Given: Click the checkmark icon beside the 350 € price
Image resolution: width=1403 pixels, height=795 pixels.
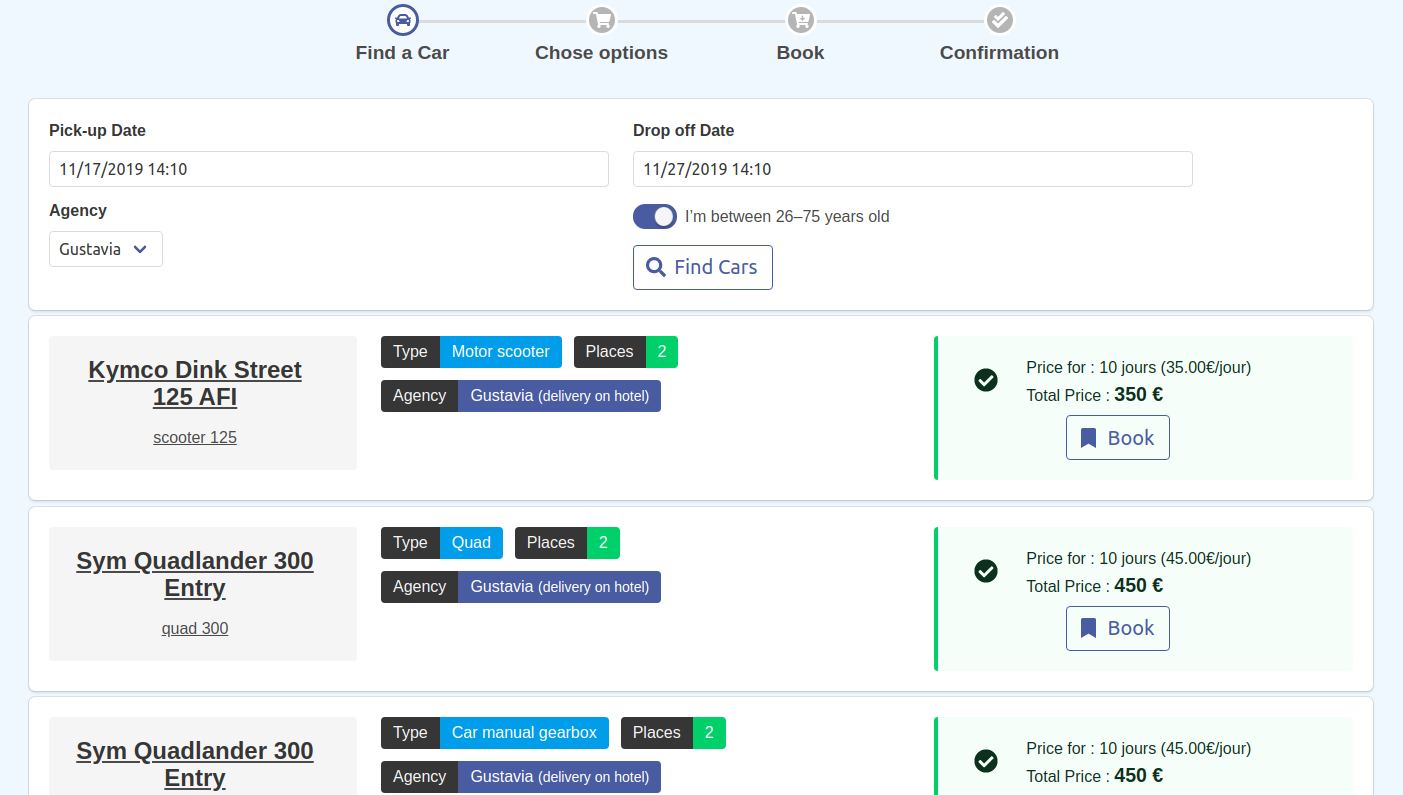Looking at the screenshot, I should tap(986, 380).
